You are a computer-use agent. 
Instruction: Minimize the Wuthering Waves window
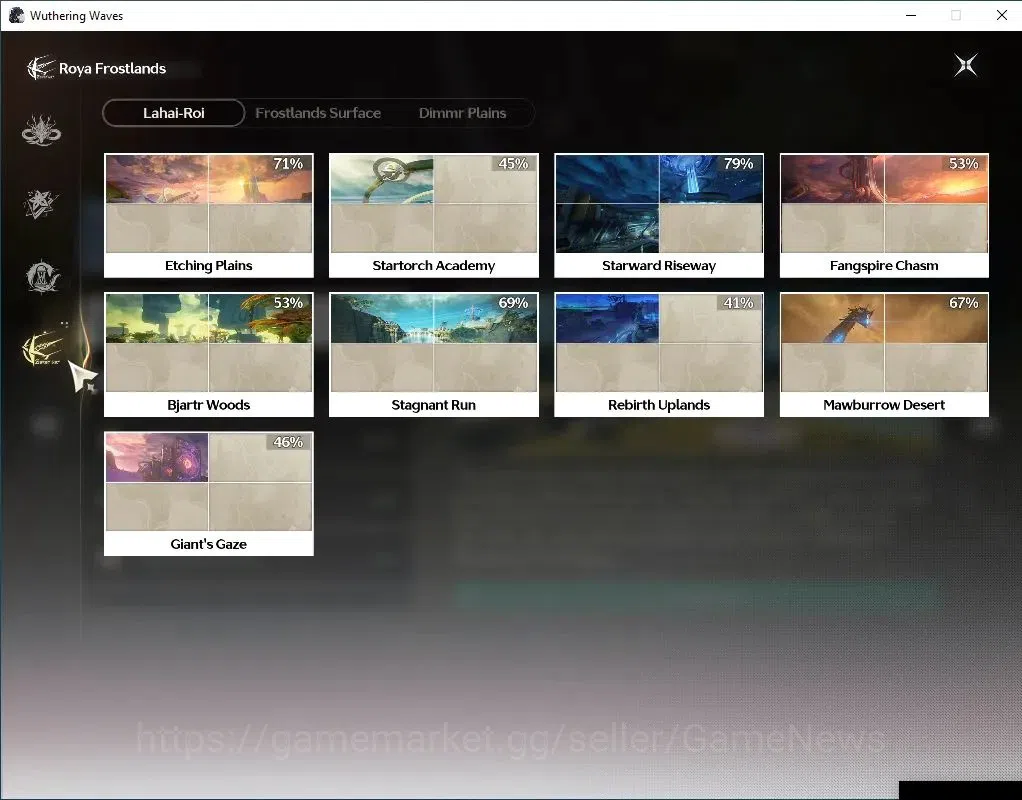911,15
